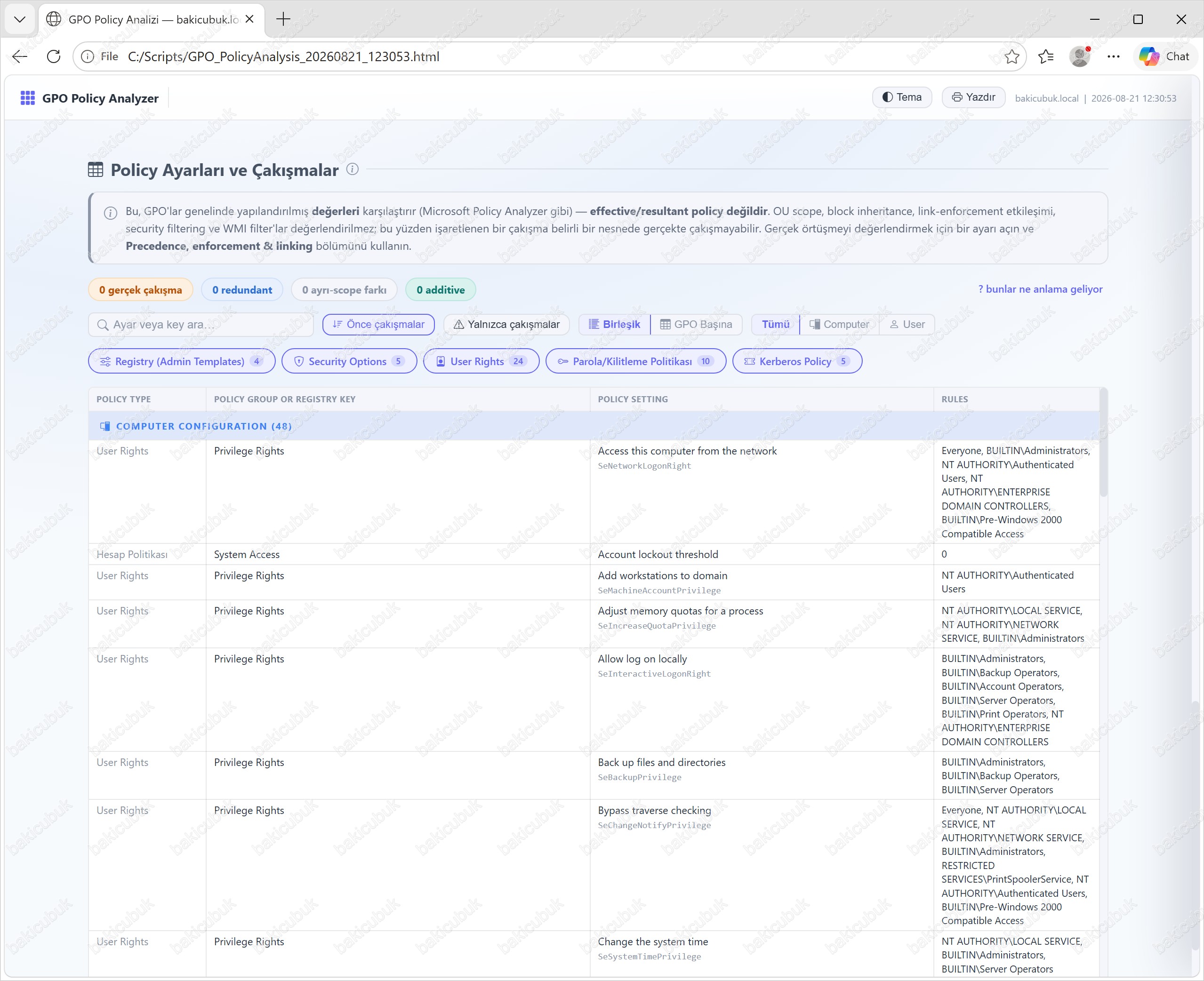The width and height of the screenshot is (1204, 981).
Task: Click the info icon next to Policy Ayarları heading
Action: coord(352,169)
